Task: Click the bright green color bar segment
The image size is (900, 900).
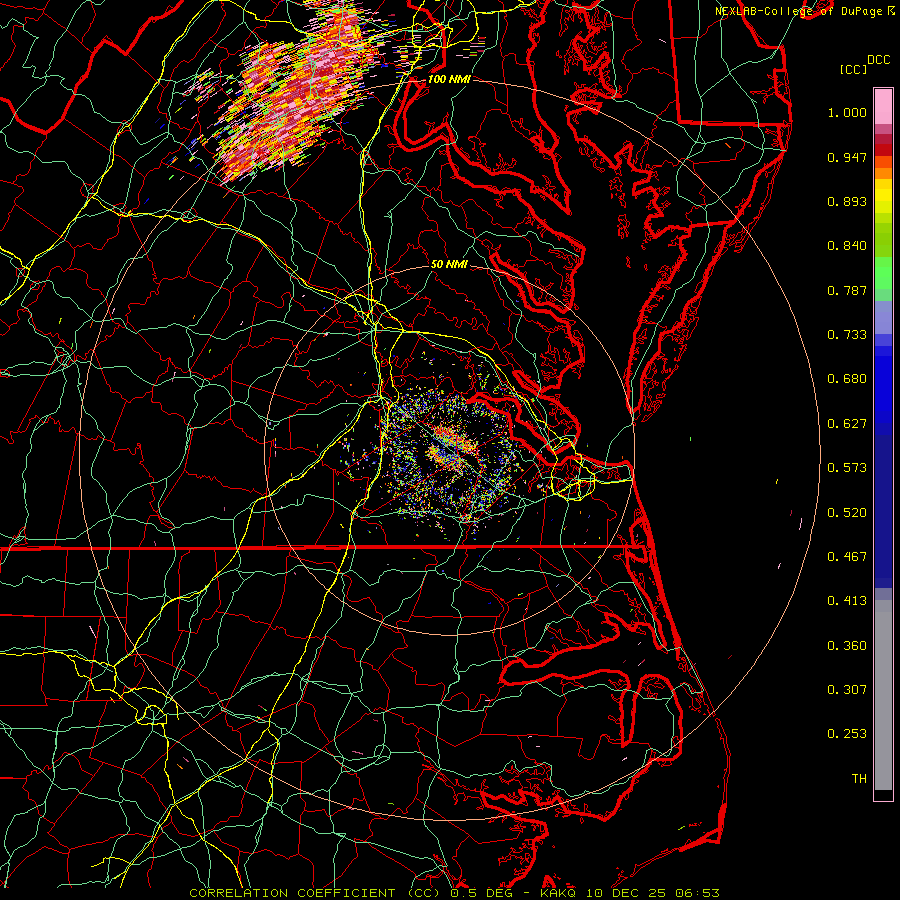Action: 883,273
